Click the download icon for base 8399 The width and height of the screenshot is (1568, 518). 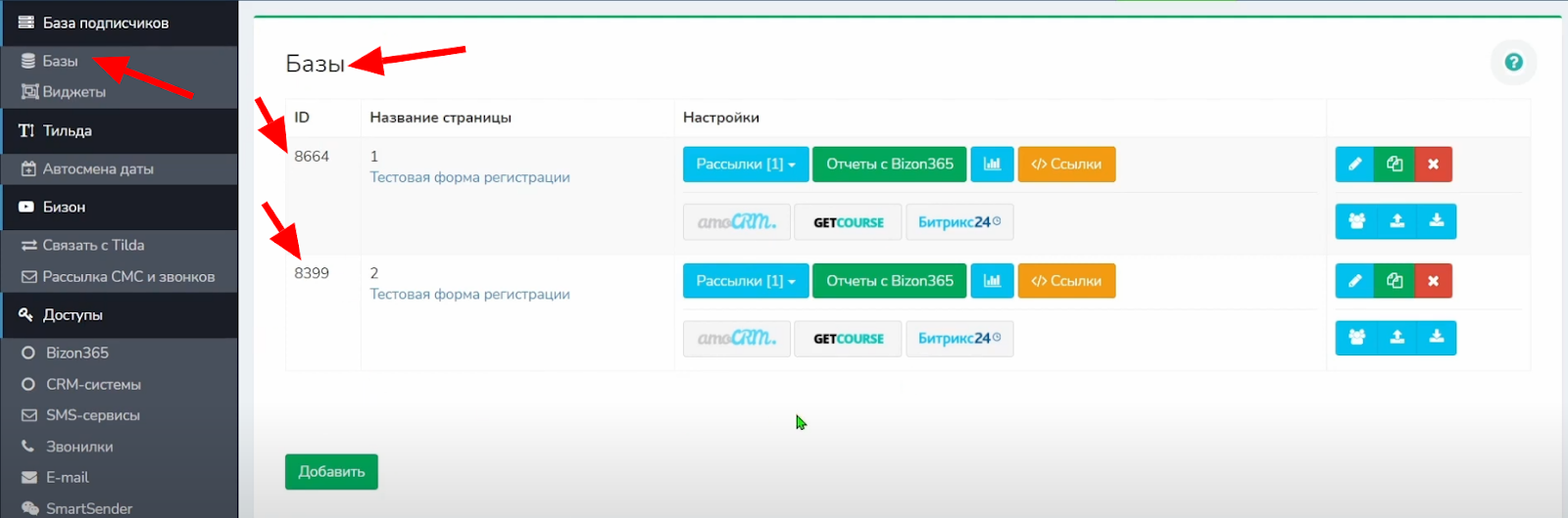(1436, 338)
